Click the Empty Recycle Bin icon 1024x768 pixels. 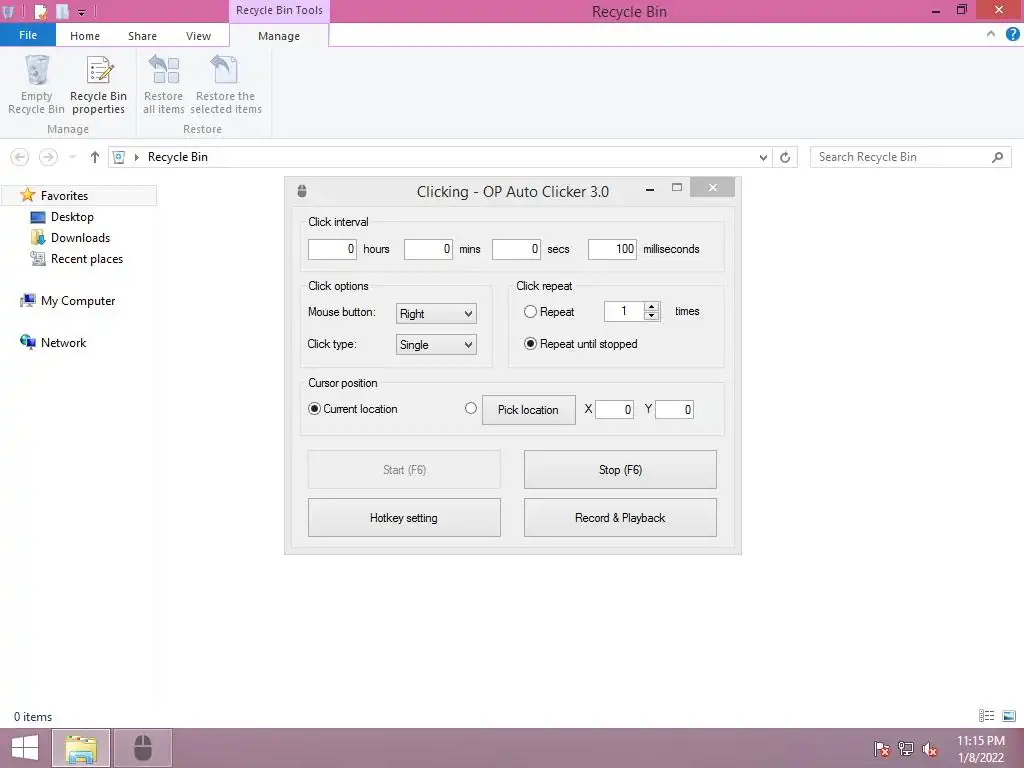point(37,71)
